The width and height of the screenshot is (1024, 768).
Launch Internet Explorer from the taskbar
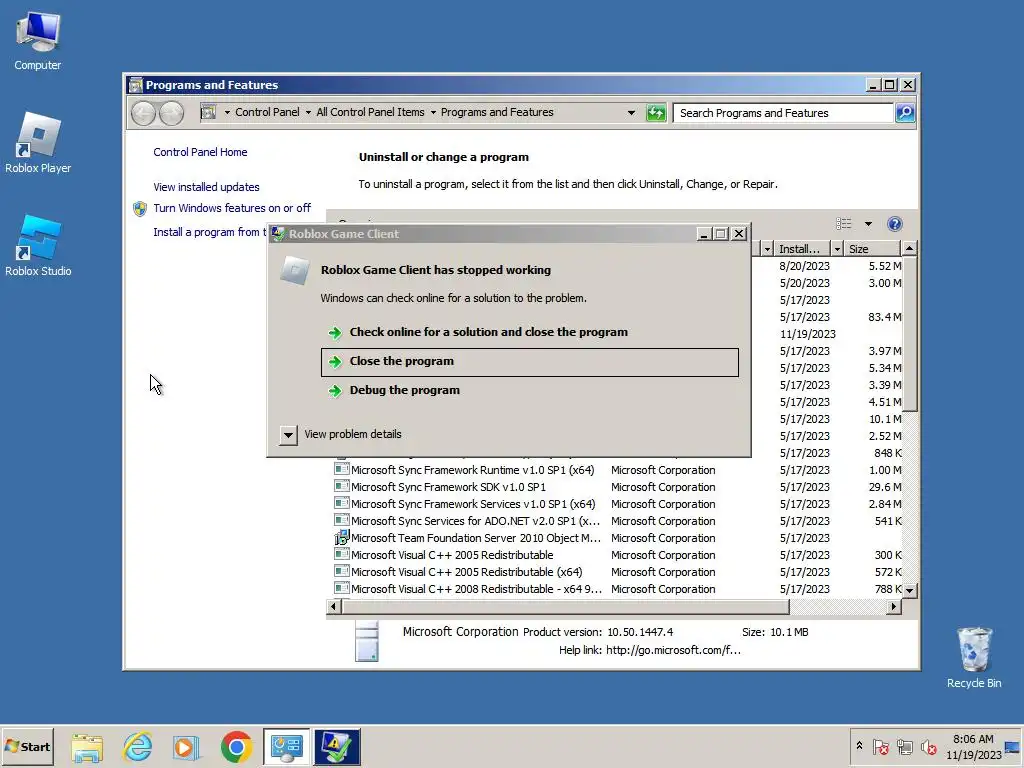click(x=137, y=746)
